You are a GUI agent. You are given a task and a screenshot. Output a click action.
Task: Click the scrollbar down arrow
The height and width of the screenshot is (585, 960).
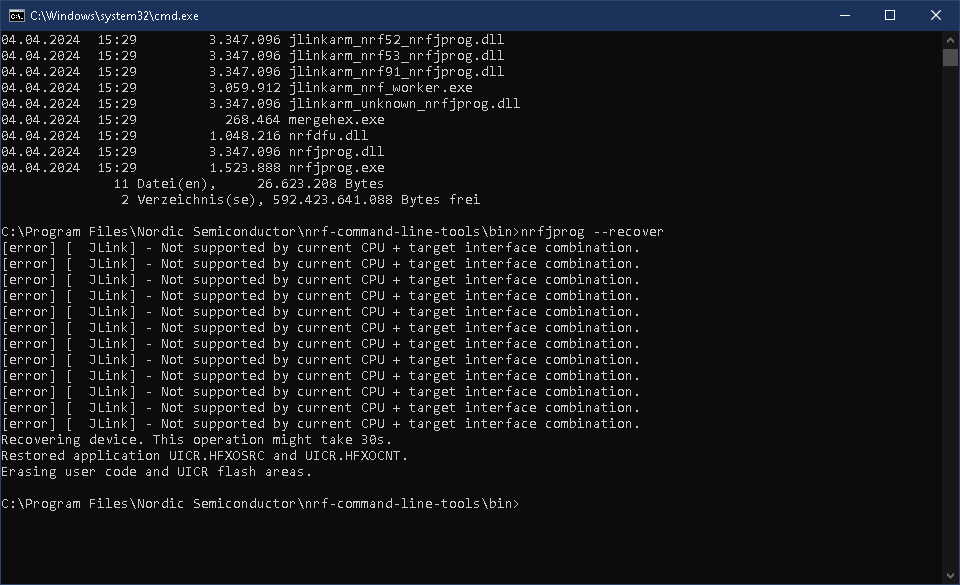tap(950, 576)
